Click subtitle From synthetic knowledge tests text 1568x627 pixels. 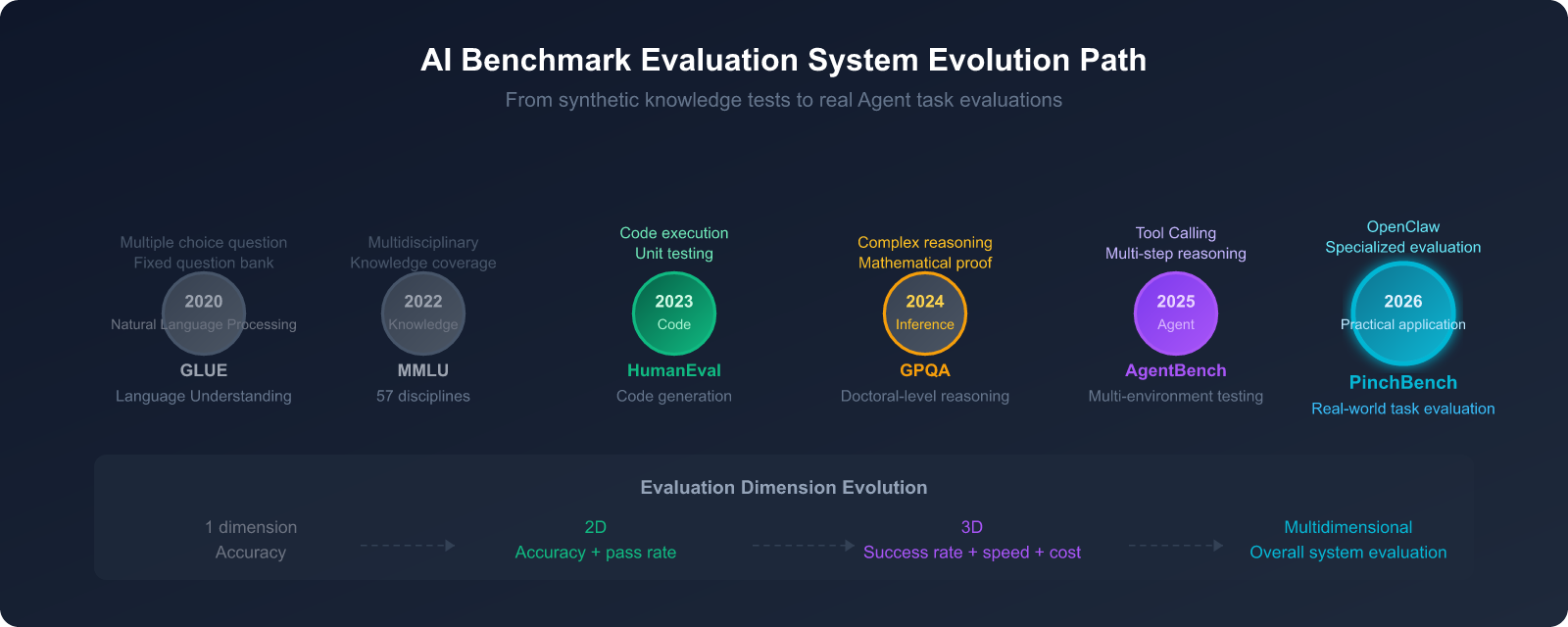(x=784, y=100)
